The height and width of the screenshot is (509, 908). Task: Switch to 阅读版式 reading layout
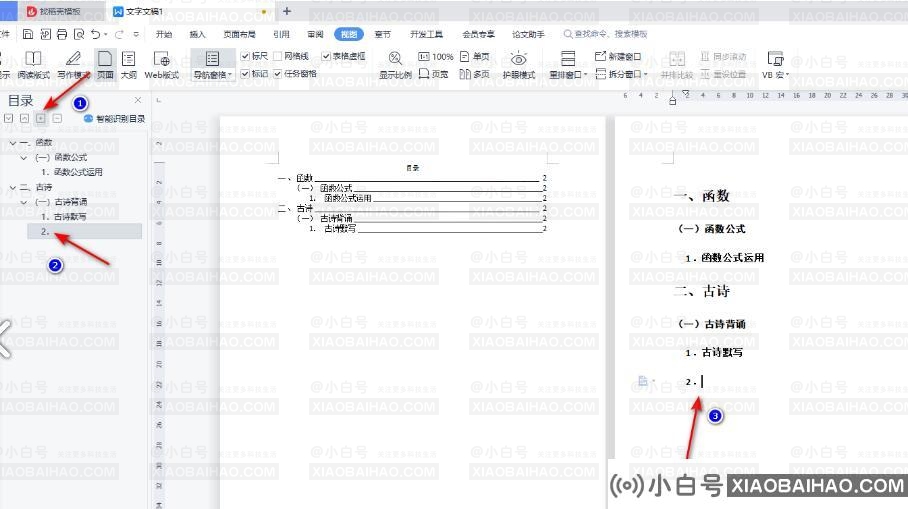(34, 65)
